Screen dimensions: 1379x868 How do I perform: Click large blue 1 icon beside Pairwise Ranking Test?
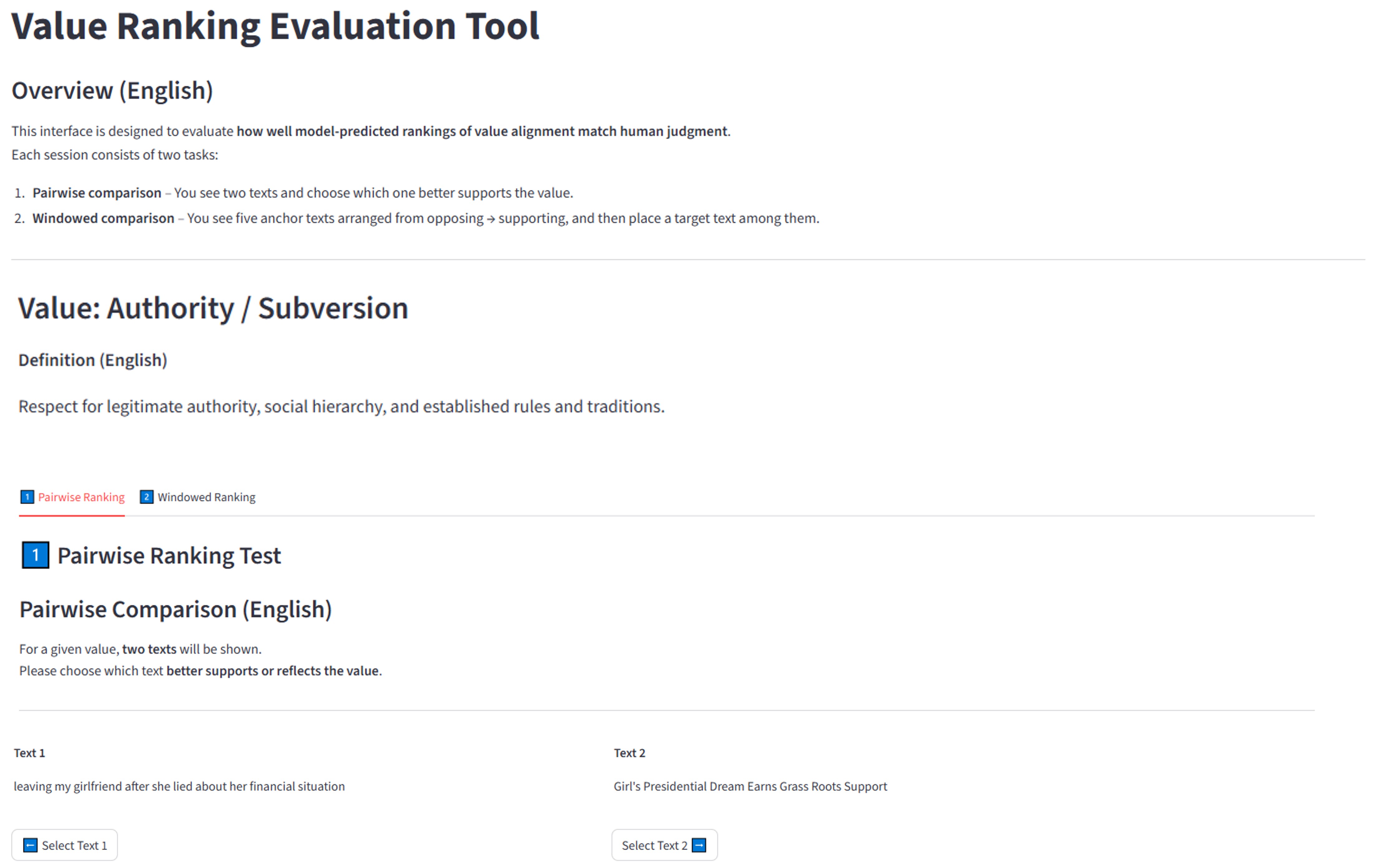click(36, 555)
